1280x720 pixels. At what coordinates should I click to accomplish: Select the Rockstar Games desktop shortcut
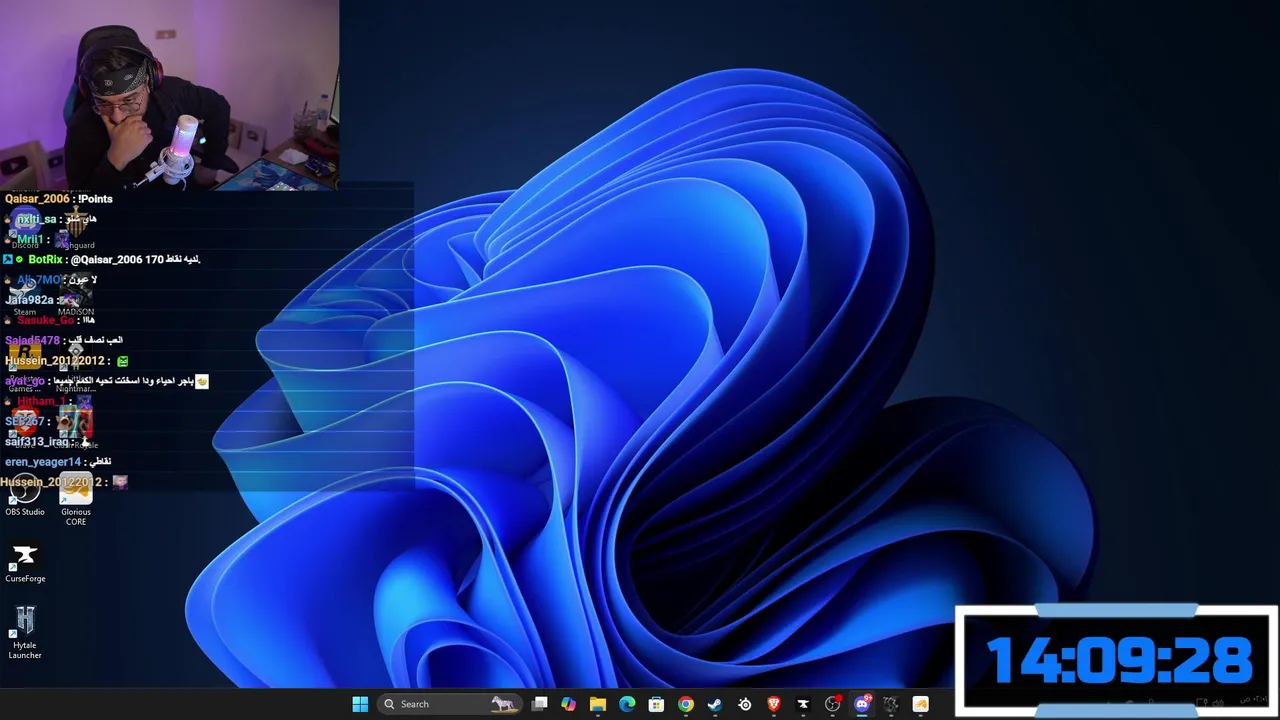(25, 365)
